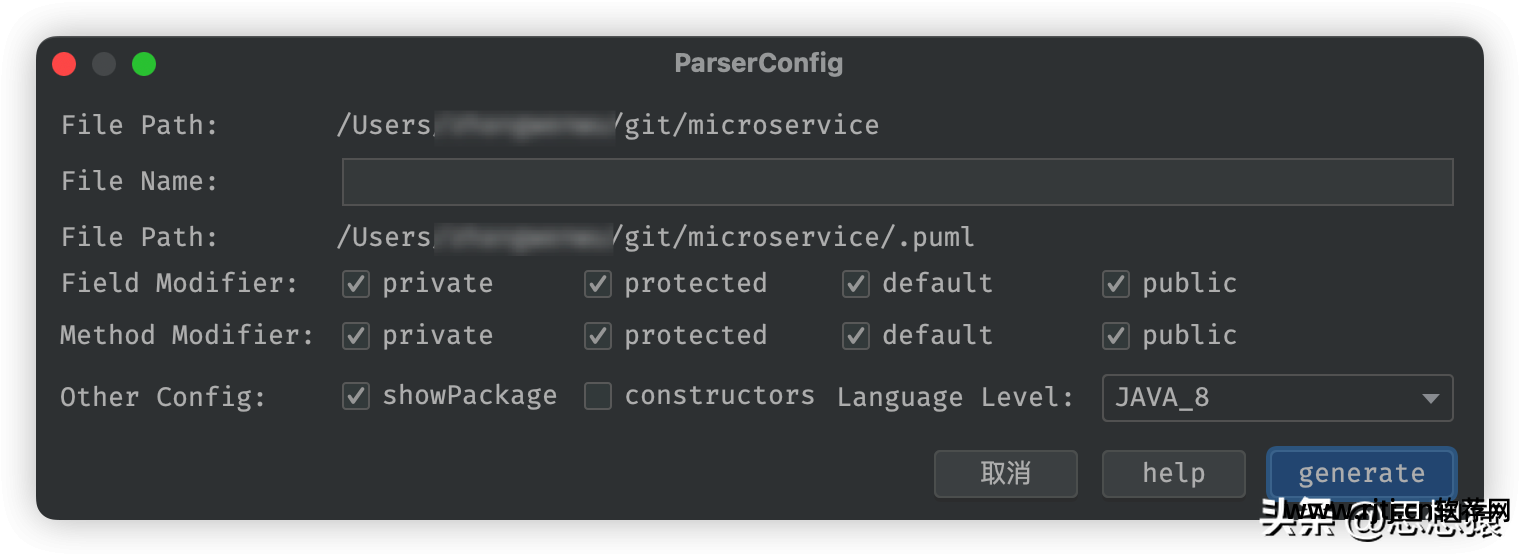Viewport: 1520px width, 556px height.
Task: Disable Field Modifier public checkbox
Action: [x=1116, y=284]
